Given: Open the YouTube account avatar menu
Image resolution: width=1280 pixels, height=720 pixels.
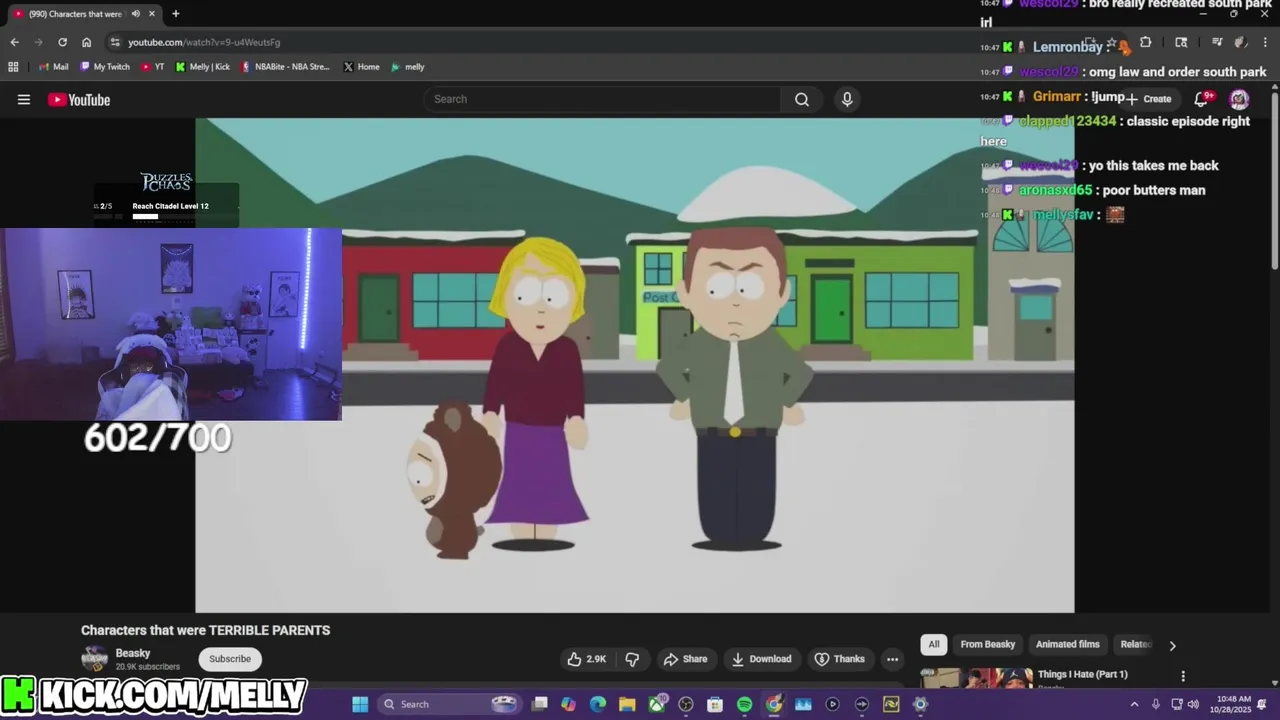Looking at the screenshot, I should 1239,99.
